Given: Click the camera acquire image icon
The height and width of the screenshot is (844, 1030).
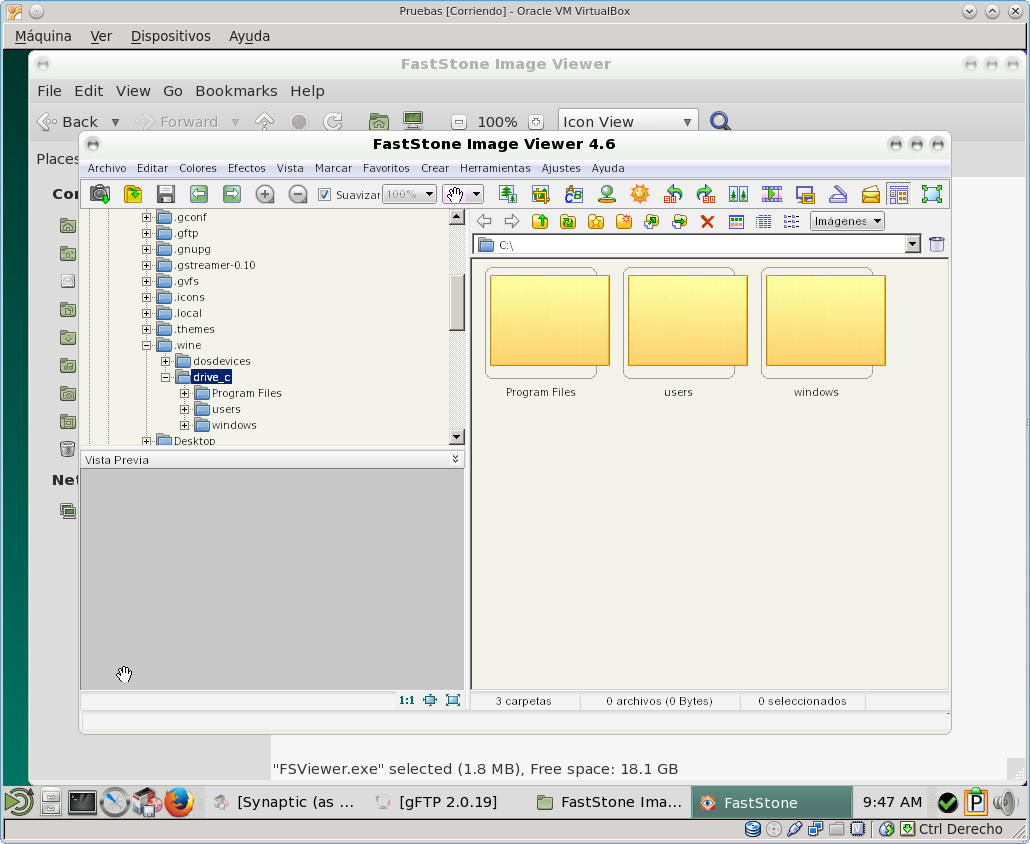Looking at the screenshot, I should click(x=100, y=194).
